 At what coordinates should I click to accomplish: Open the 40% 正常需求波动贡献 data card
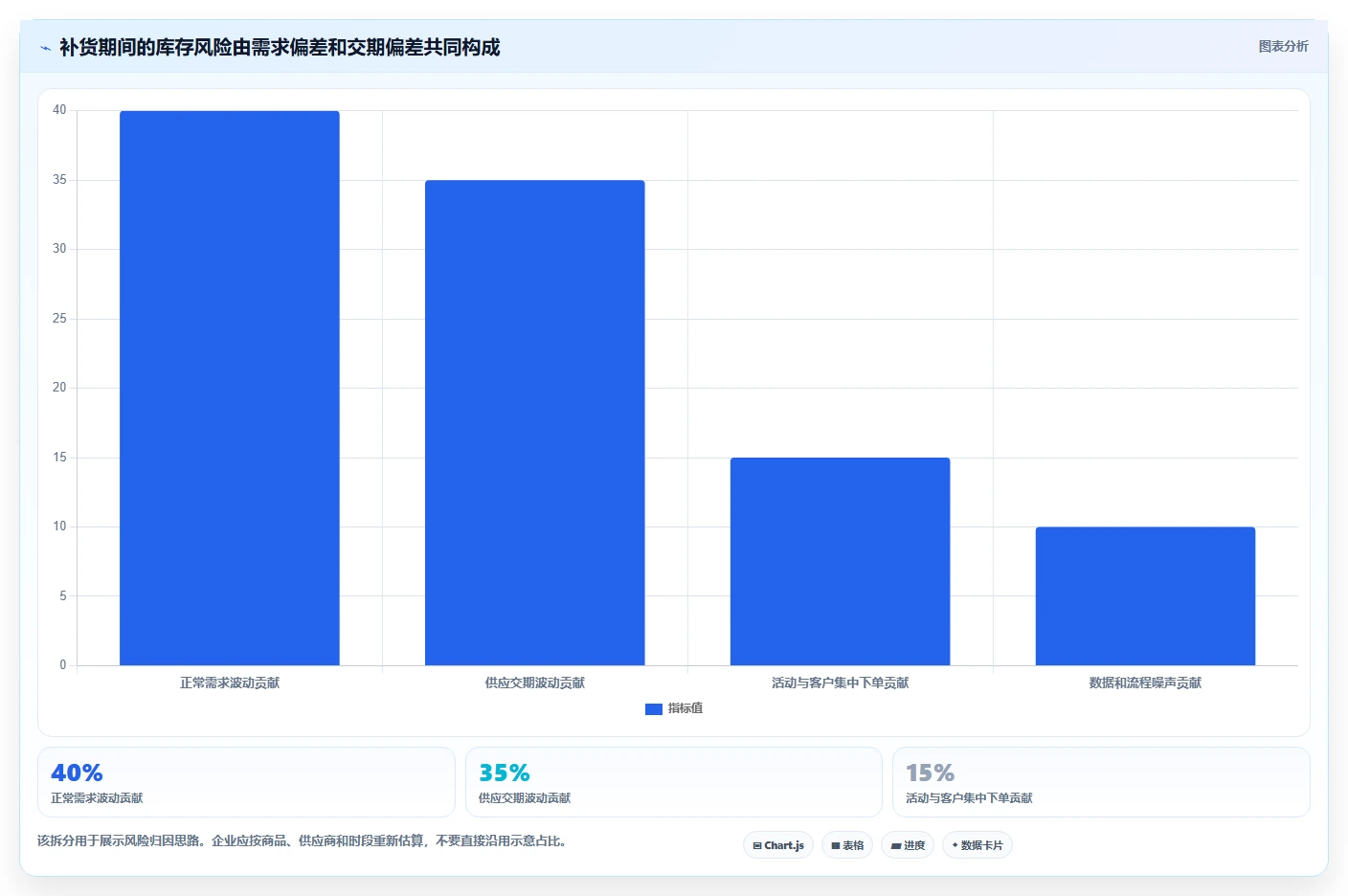tap(246, 782)
